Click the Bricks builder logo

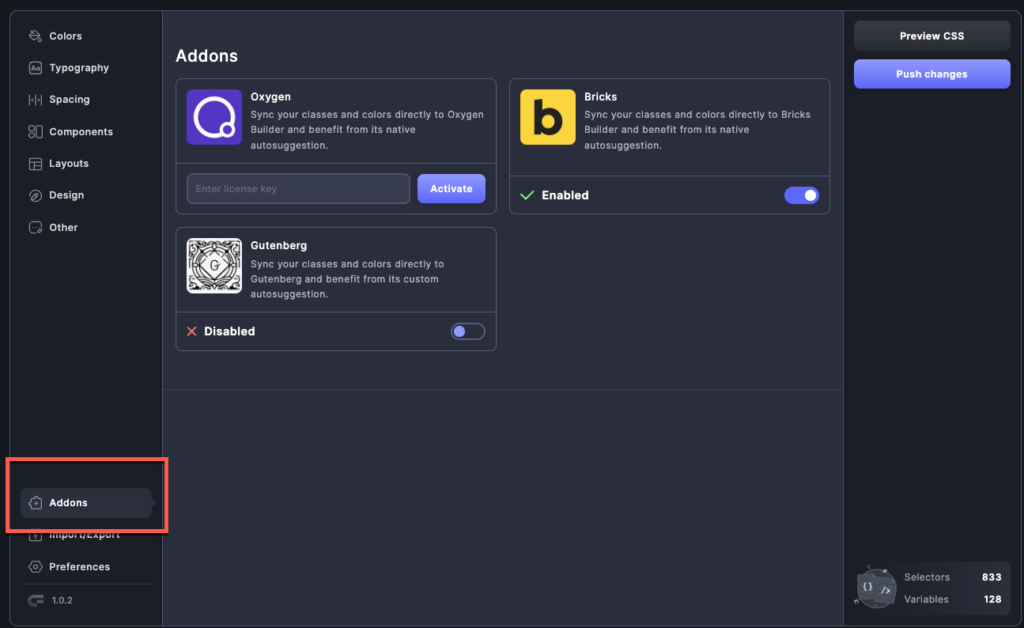[547, 119]
